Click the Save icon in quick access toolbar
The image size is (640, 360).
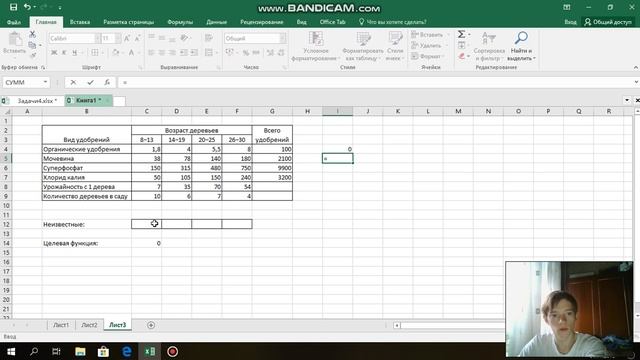(x=13, y=7)
